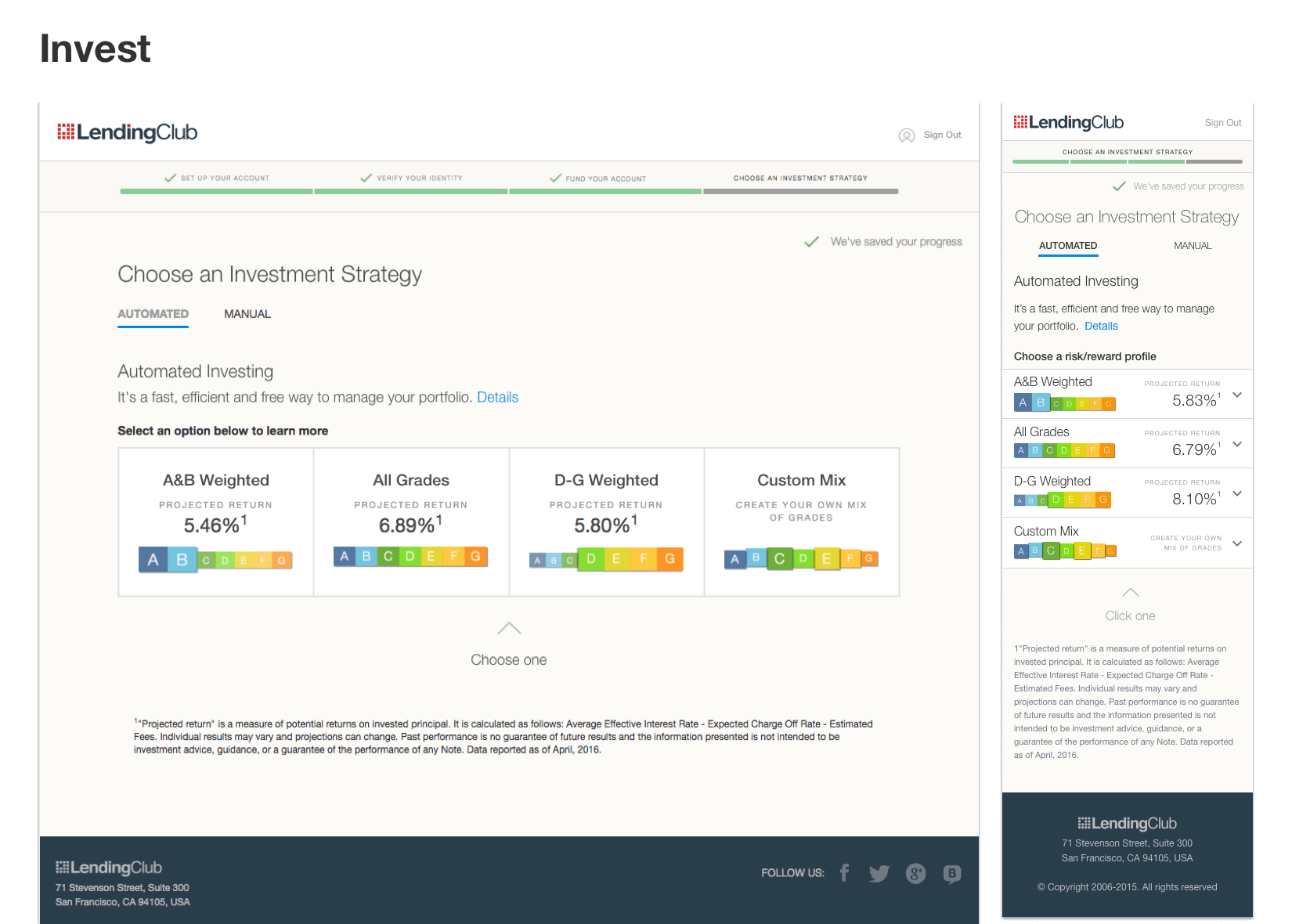The width and height of the screenshot is (1292, 924).
Task: Open the blog icon in footer
Action: [951, 874]
